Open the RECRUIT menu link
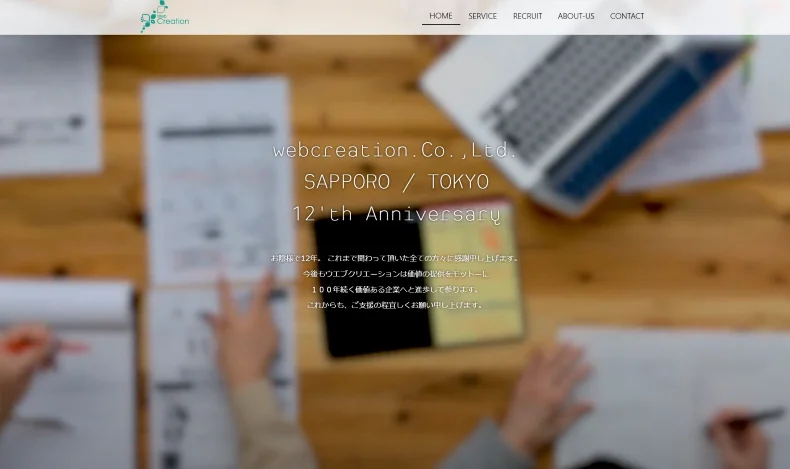This screenshot has height=469, width=790. (528, 16)
